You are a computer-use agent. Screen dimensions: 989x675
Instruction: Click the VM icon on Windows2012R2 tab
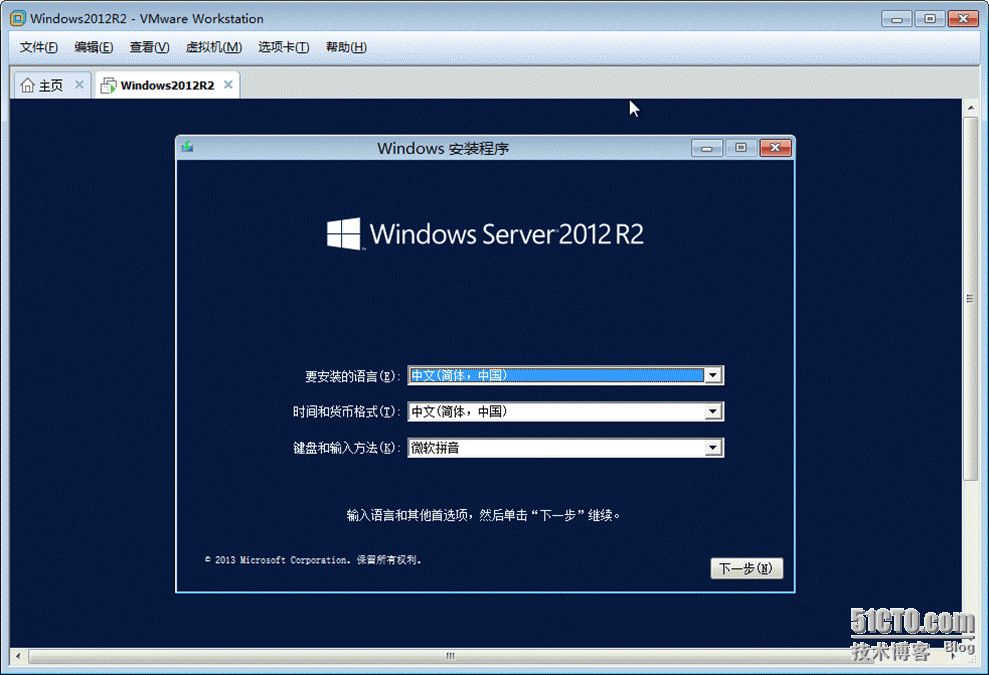click(x=108, y=85)
